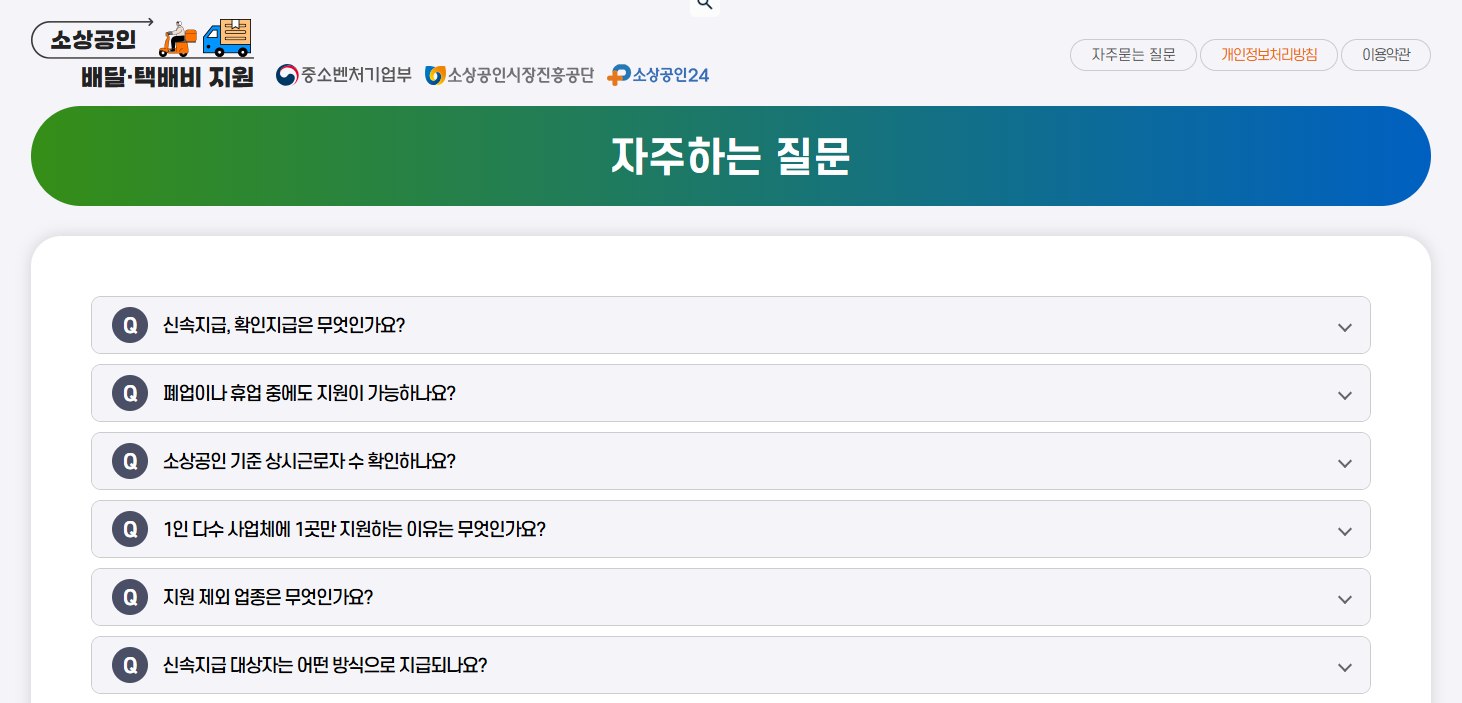Expand chevron for 지원 제외 업종은 무엇인가요?
This screenshot has width=1462, height=703.
point(1345,599)
